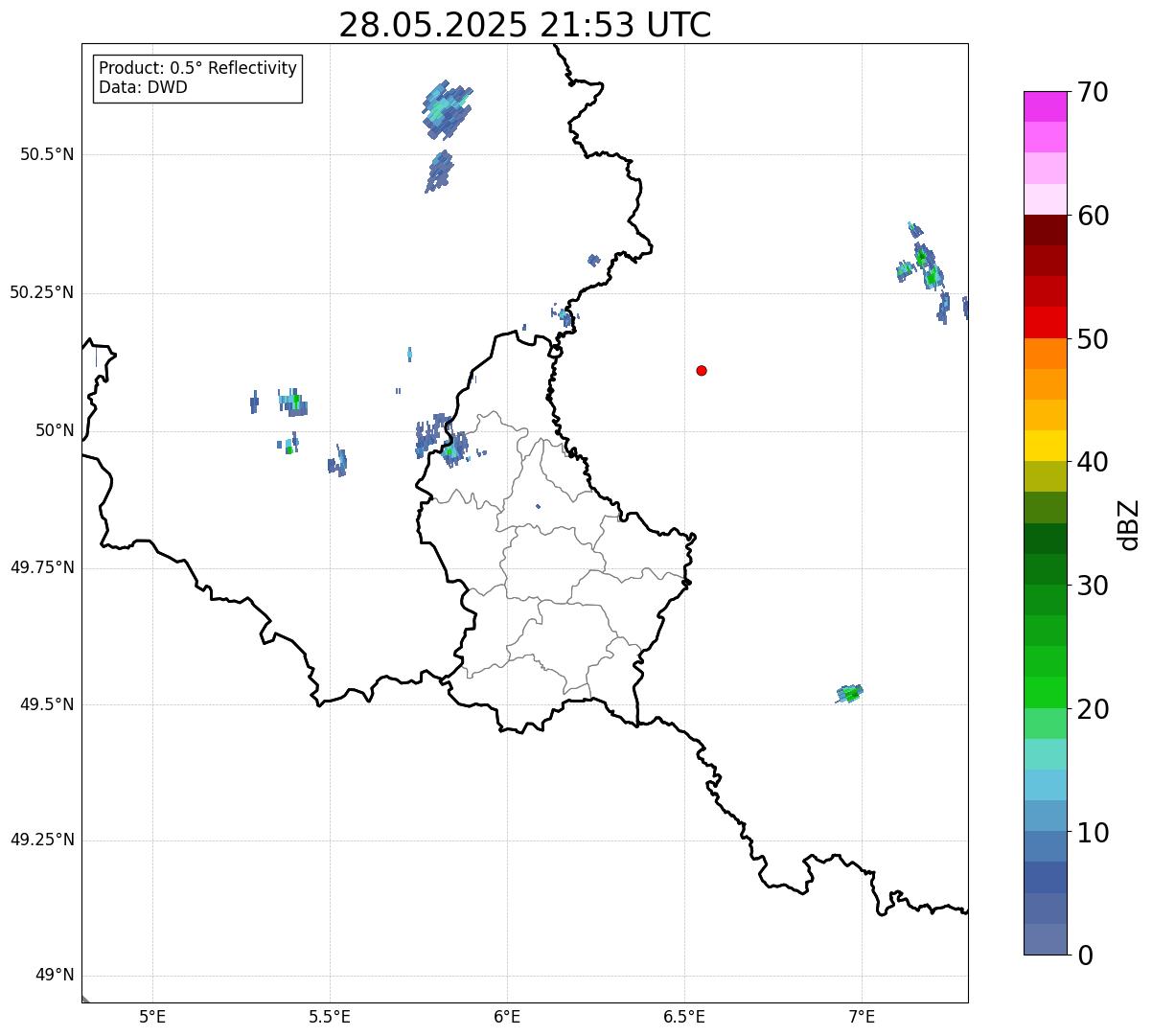The height and width of the screenshot is (1036, 1152).
Task: Click the colorbar tick label 20
Action: pos(1093,709)
